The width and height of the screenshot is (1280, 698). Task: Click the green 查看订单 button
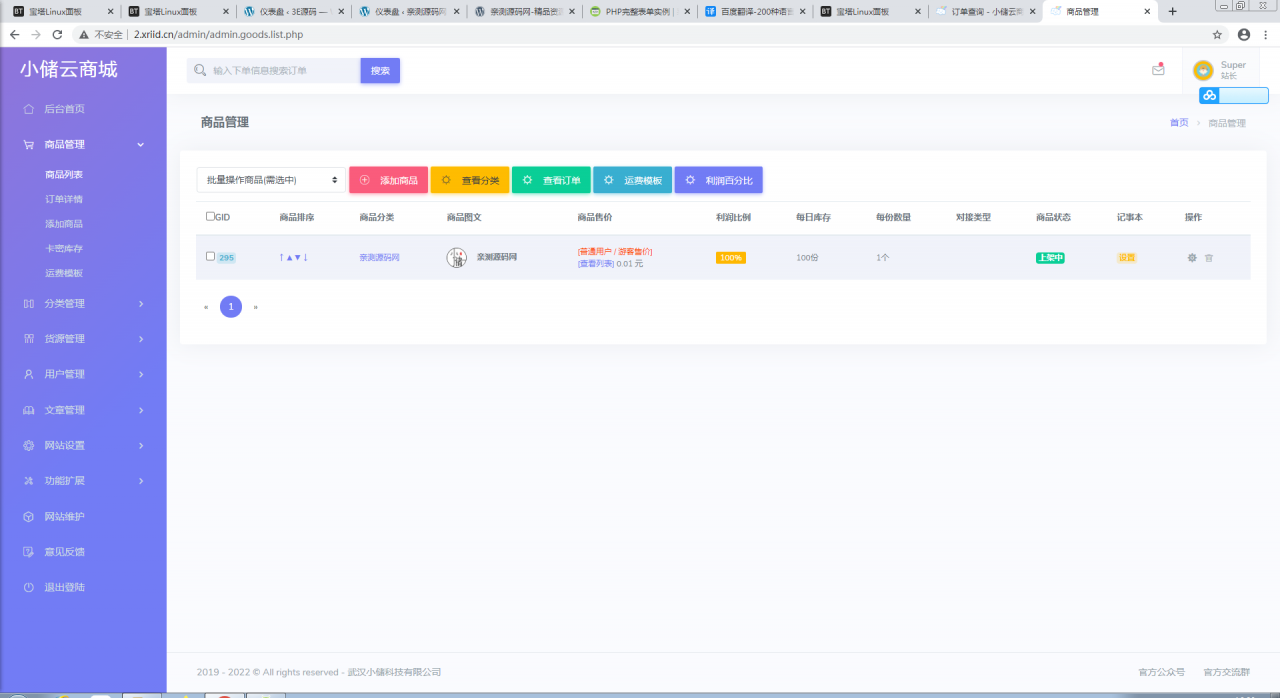(552, 180)
